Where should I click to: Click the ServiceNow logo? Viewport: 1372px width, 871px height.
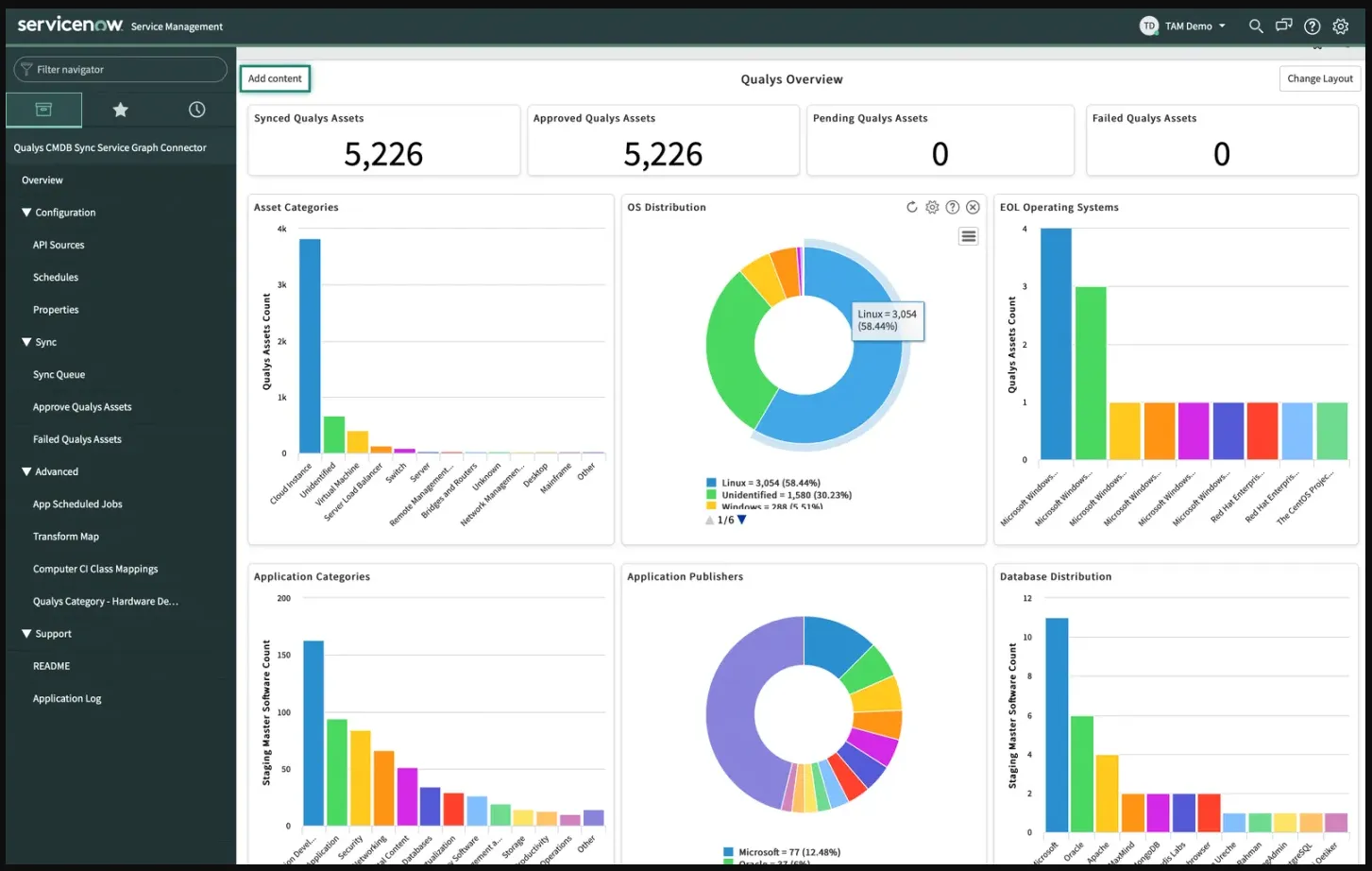click(x=70, y=25)
